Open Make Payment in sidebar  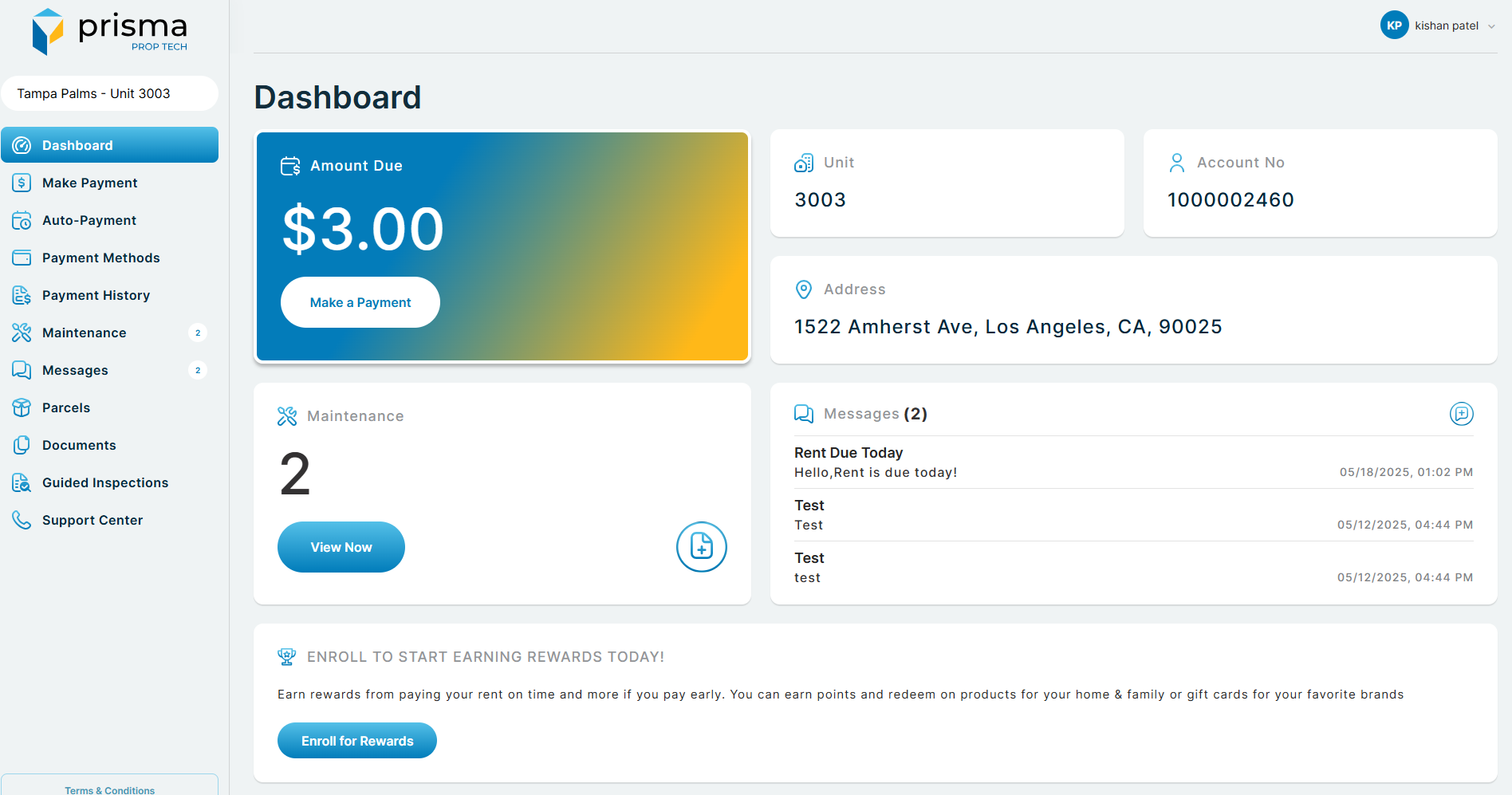pyautogui.click(x=89, y=183)
